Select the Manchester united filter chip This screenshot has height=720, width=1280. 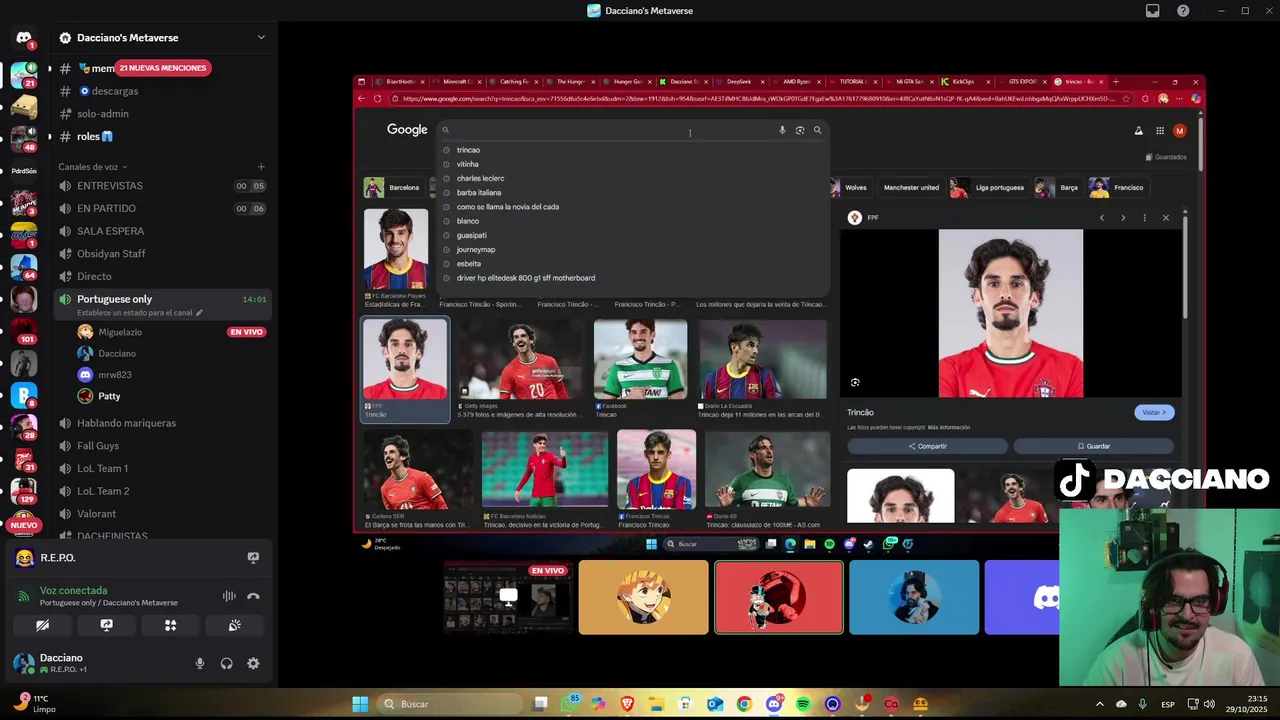[x=911, y=188]
